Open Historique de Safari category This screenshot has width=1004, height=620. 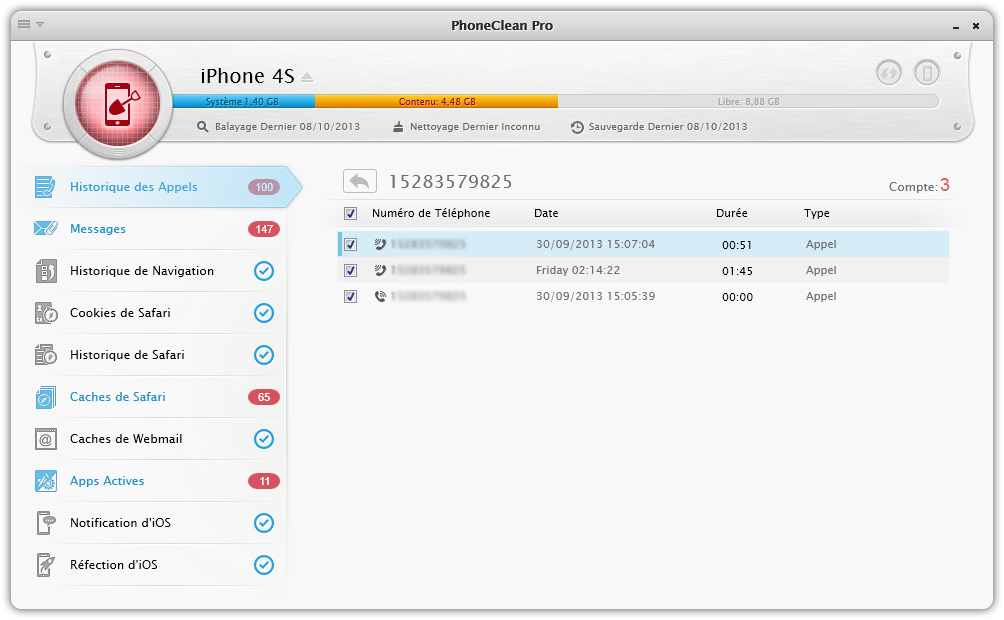(158, 355)
